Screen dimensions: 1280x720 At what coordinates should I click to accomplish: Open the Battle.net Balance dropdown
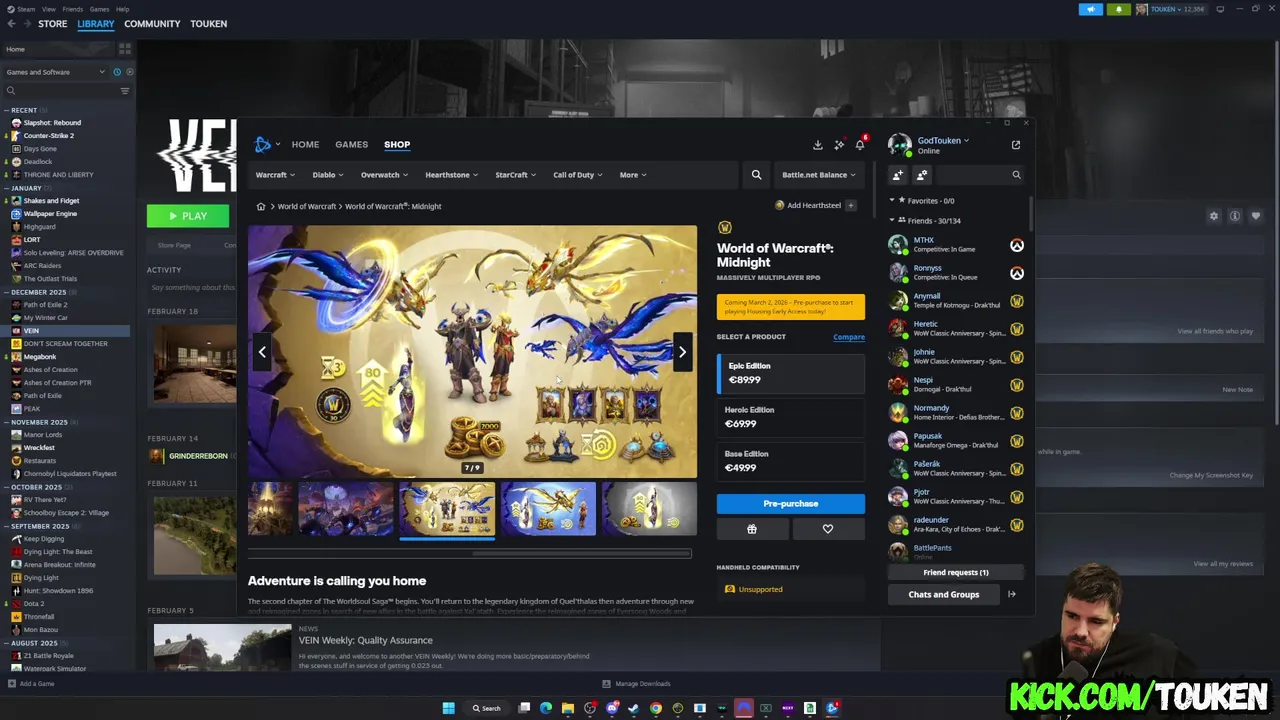tap(819, 175)
